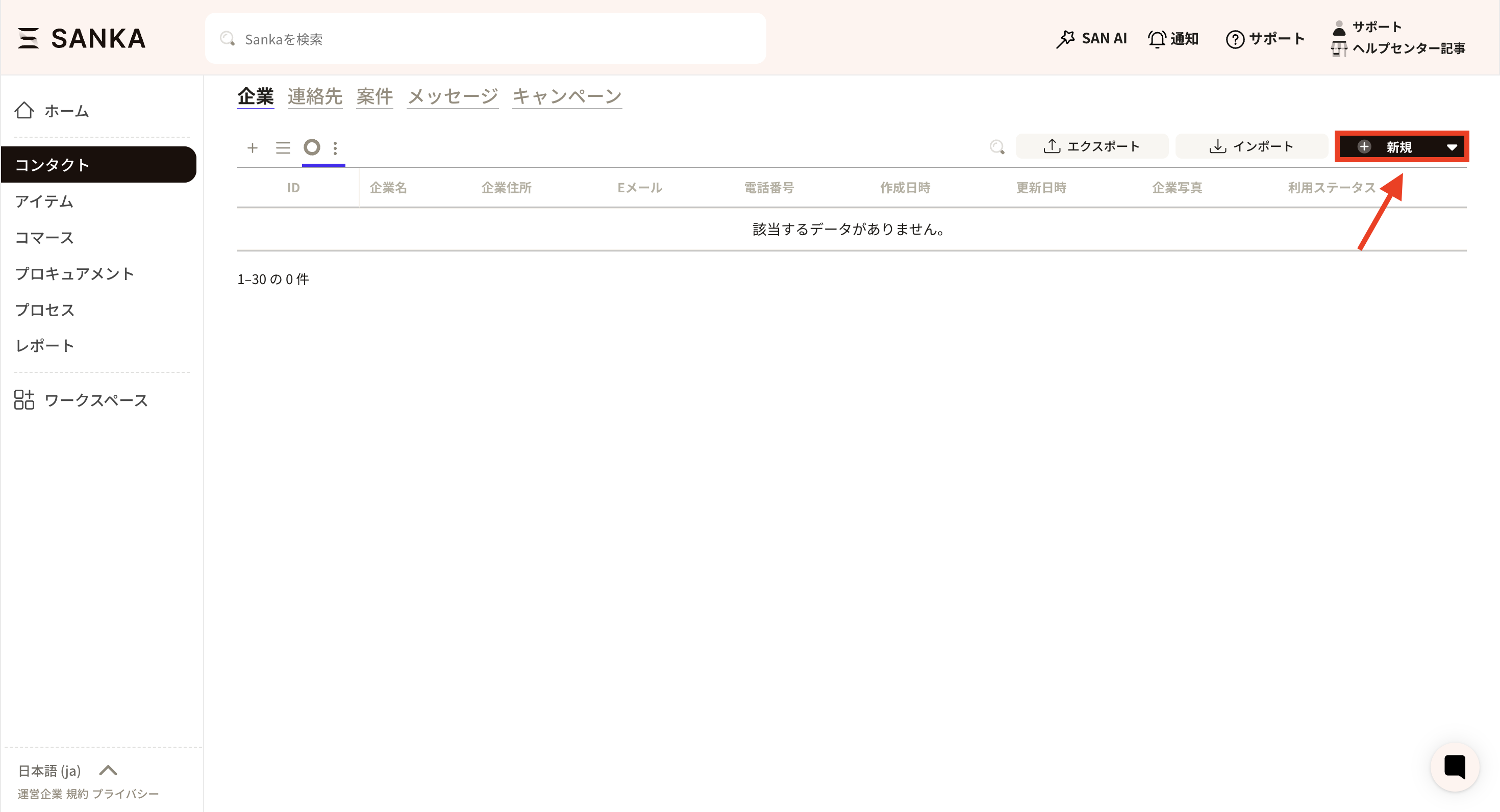Click the plus icon to add a view

[252, 148]
